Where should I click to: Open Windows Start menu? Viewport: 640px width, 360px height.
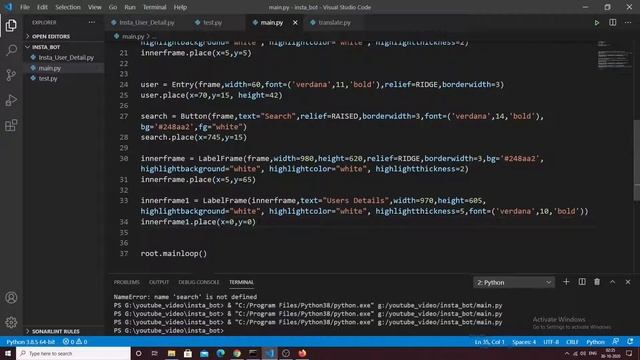pyautogui.click(x=8, y=353)
